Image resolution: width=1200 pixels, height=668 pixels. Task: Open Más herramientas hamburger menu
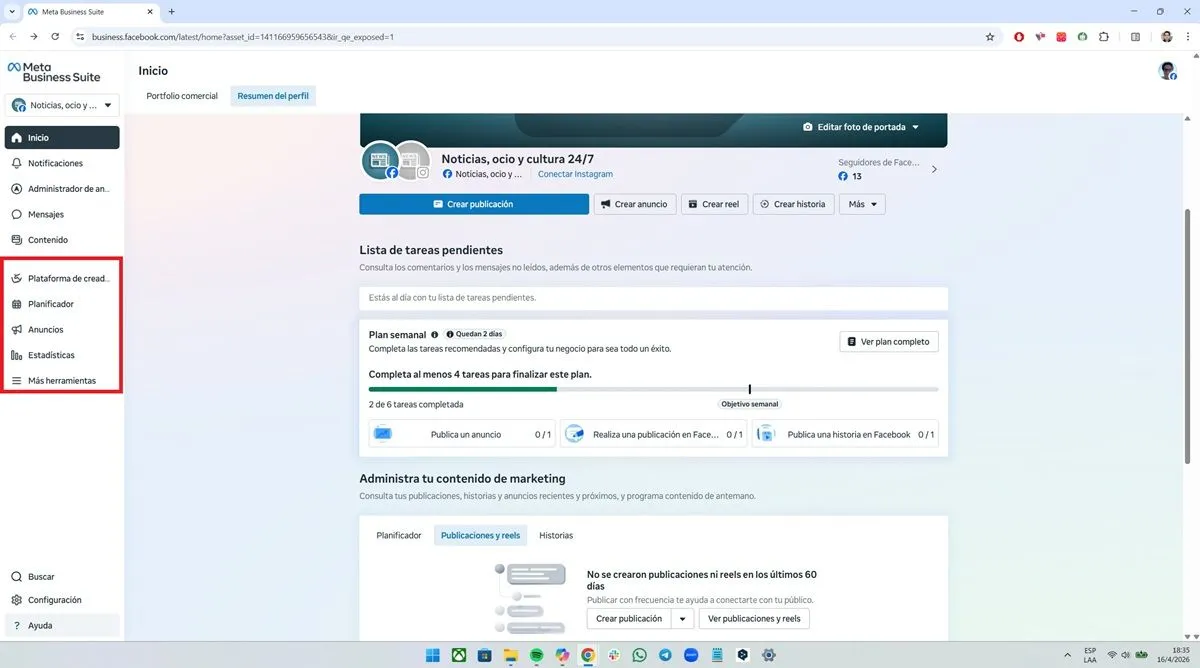[x=17, y=381]
